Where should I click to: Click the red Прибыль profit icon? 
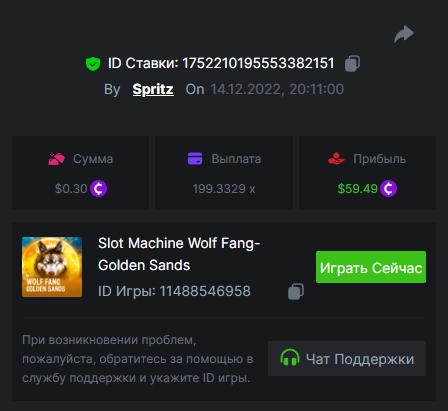(336, 159)
